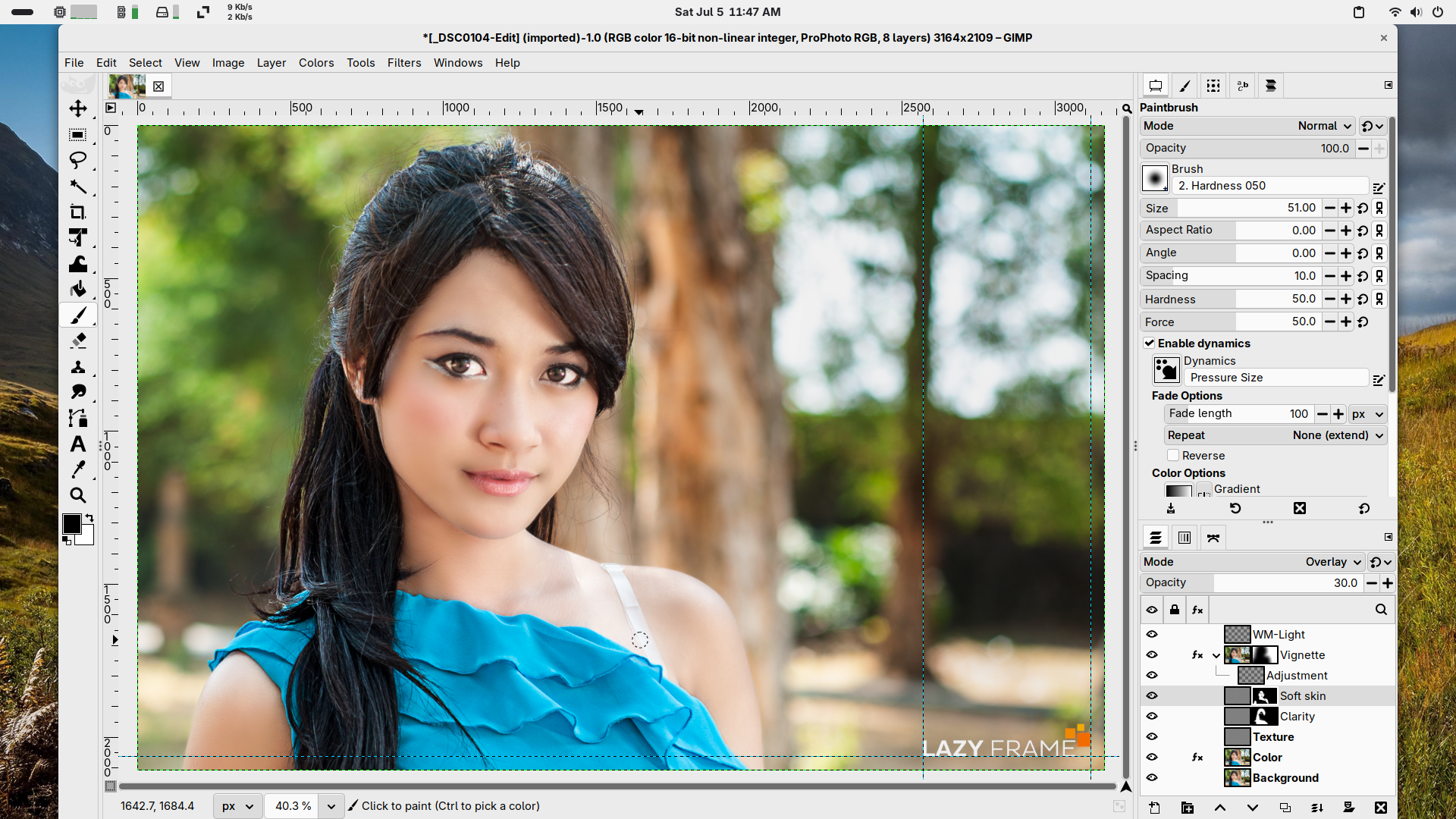Screen dimensions: 1456x819
Task: Open the Filters menu
Action: click(x=403, y=63)
